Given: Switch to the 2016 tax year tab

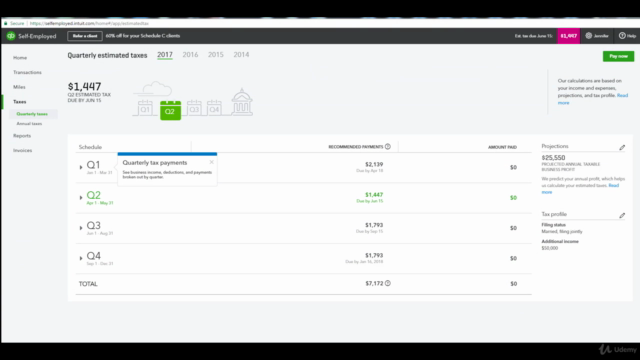Looking at the screenshot, I should click(190, 55).
